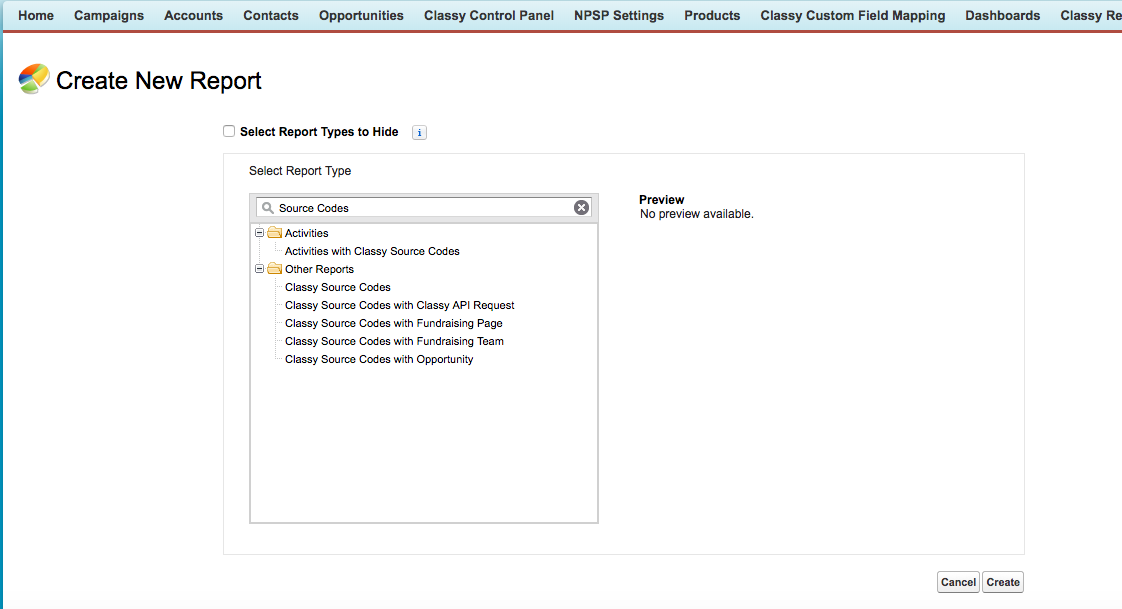
Task: Focus the Source Codes search field
Action: [x=424, y=208]
